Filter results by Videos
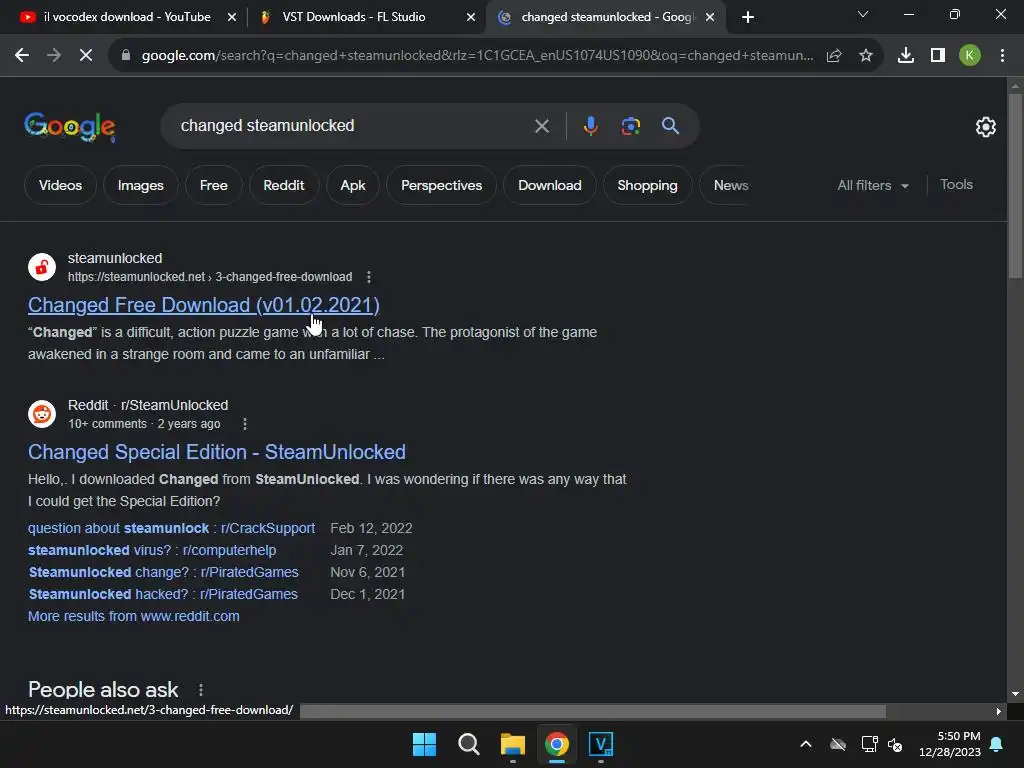 (x=60, y=185)
